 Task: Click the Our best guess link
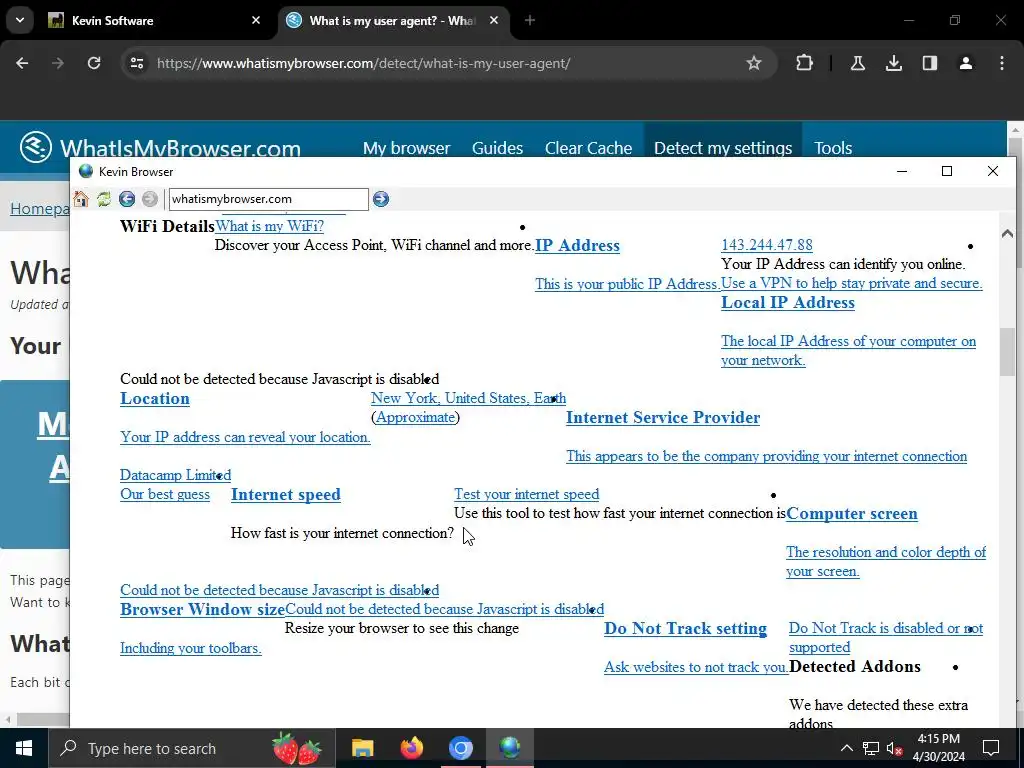[x=165, y=494]
